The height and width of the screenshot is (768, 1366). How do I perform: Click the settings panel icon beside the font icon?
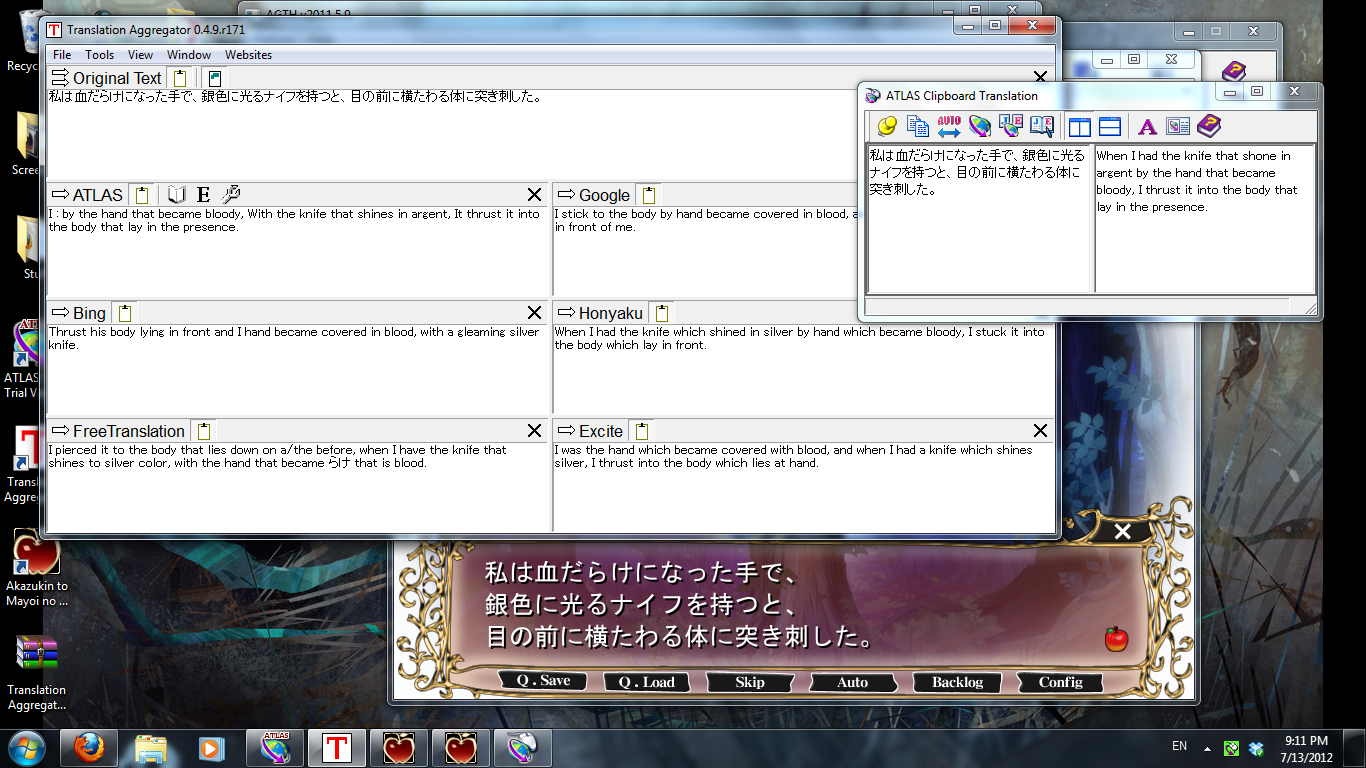(1178, 126)
